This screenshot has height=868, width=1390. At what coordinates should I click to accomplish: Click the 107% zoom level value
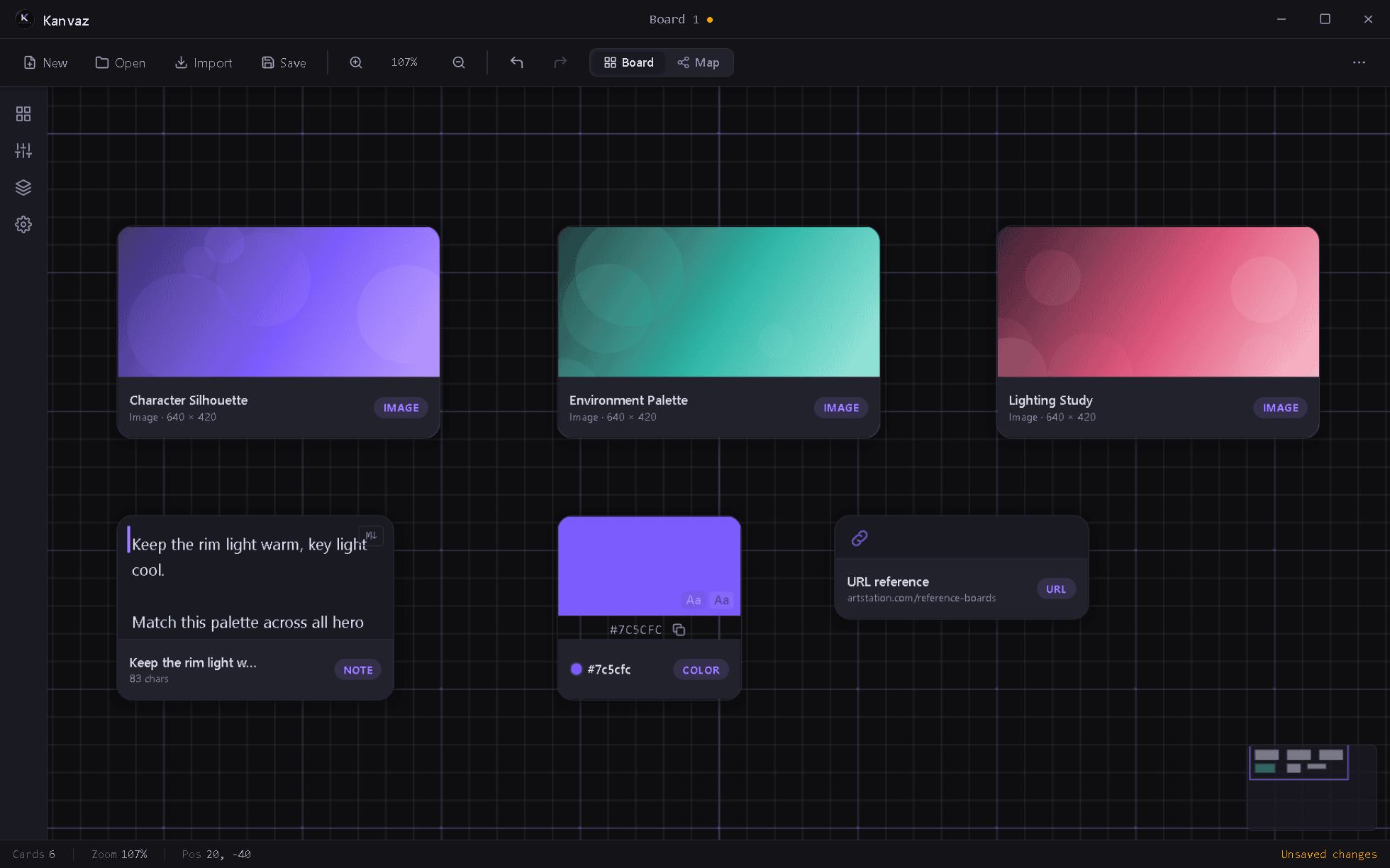[x=404, y=62]
